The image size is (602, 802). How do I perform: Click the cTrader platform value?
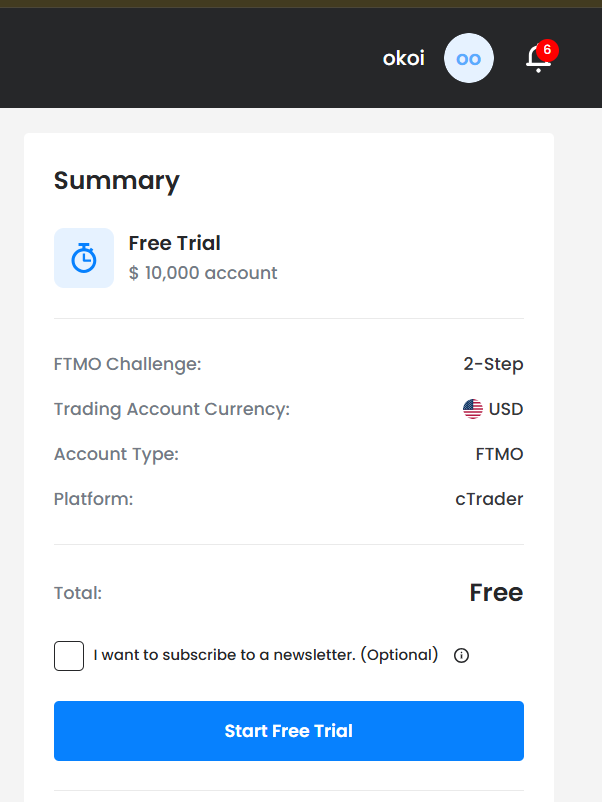click(489, 499)
